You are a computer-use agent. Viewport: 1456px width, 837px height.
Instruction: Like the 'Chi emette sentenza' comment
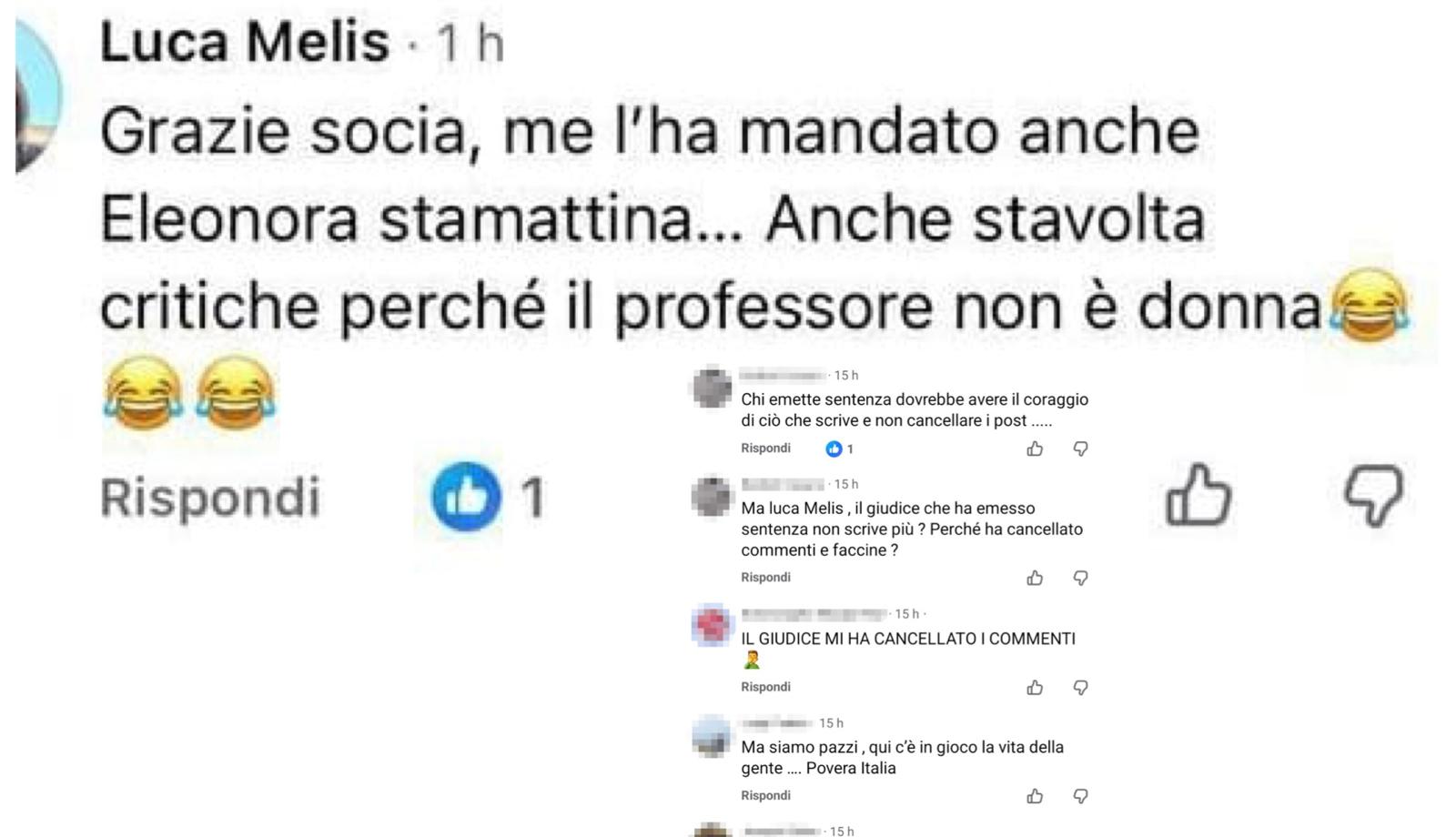[x=1035, y=449]
